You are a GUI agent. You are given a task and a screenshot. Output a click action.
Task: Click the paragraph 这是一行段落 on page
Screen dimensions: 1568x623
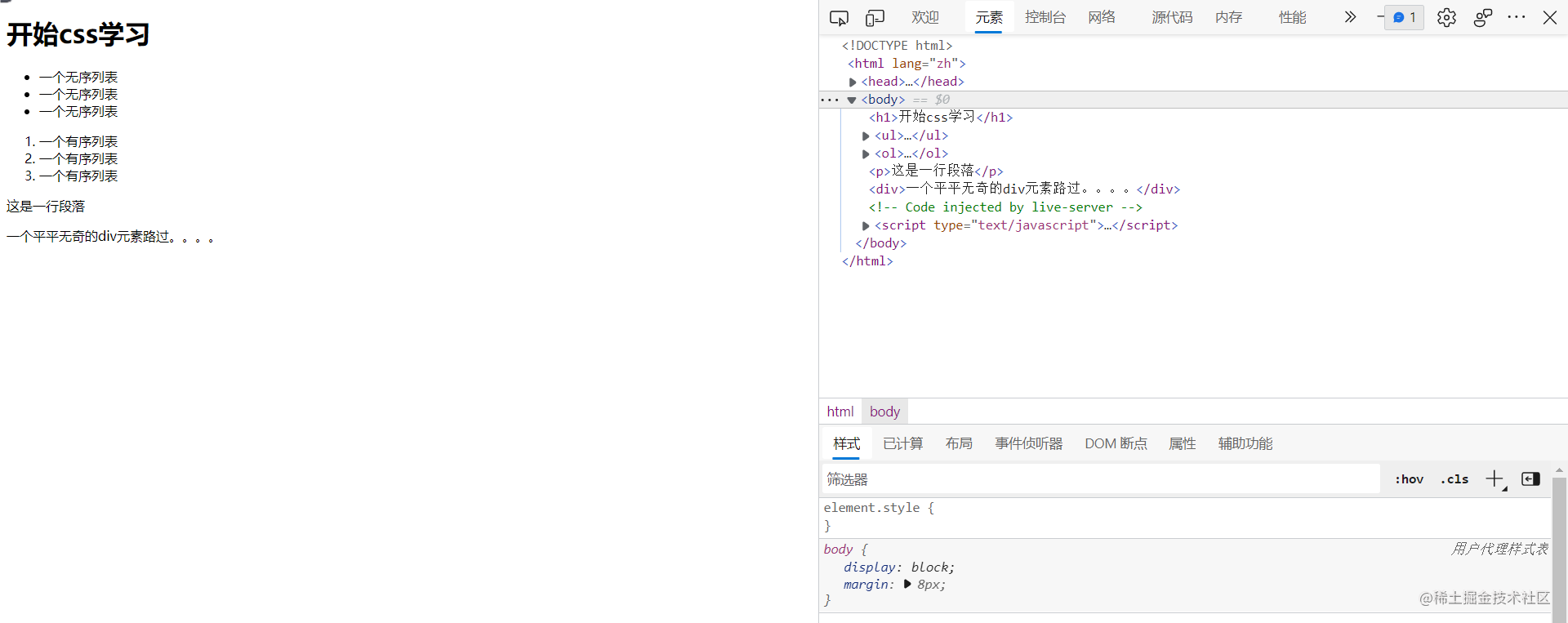point(46,207)
